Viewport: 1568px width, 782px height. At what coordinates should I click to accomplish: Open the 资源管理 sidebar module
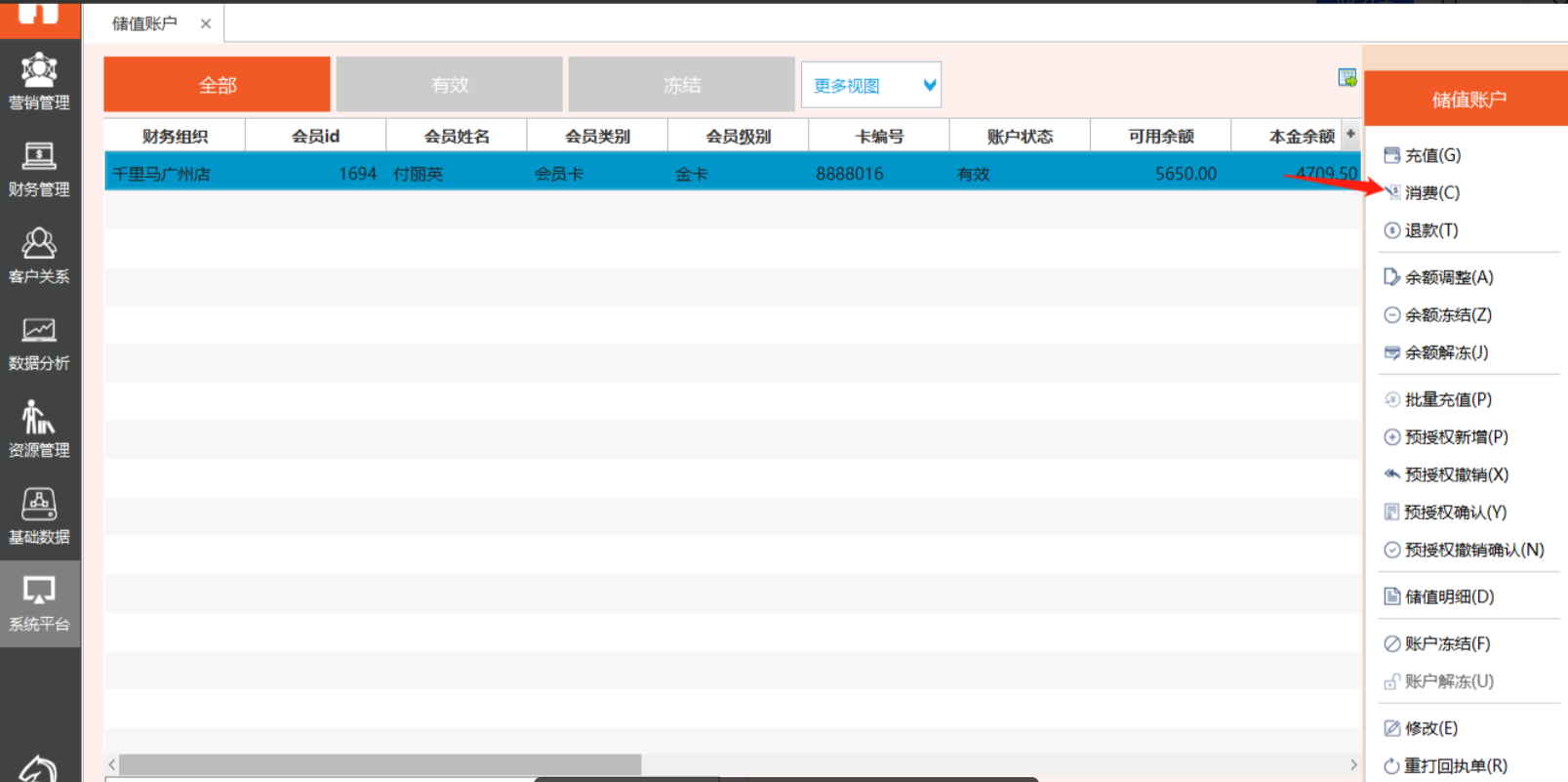(39, 430)
